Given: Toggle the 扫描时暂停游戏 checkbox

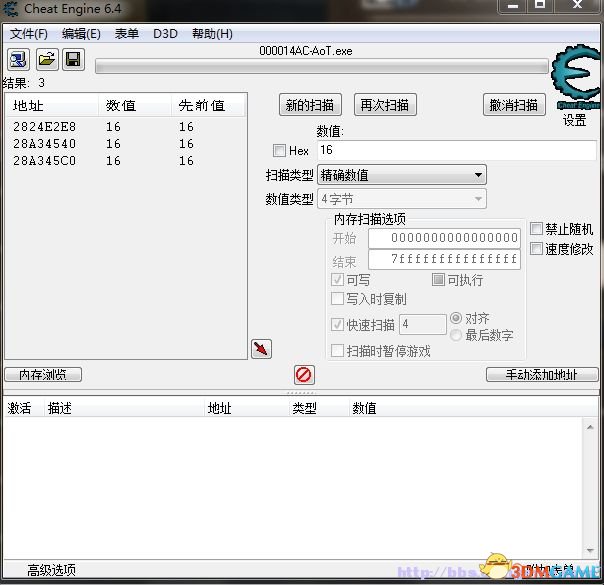Looking at the screenshot, I should click(337, 351).
